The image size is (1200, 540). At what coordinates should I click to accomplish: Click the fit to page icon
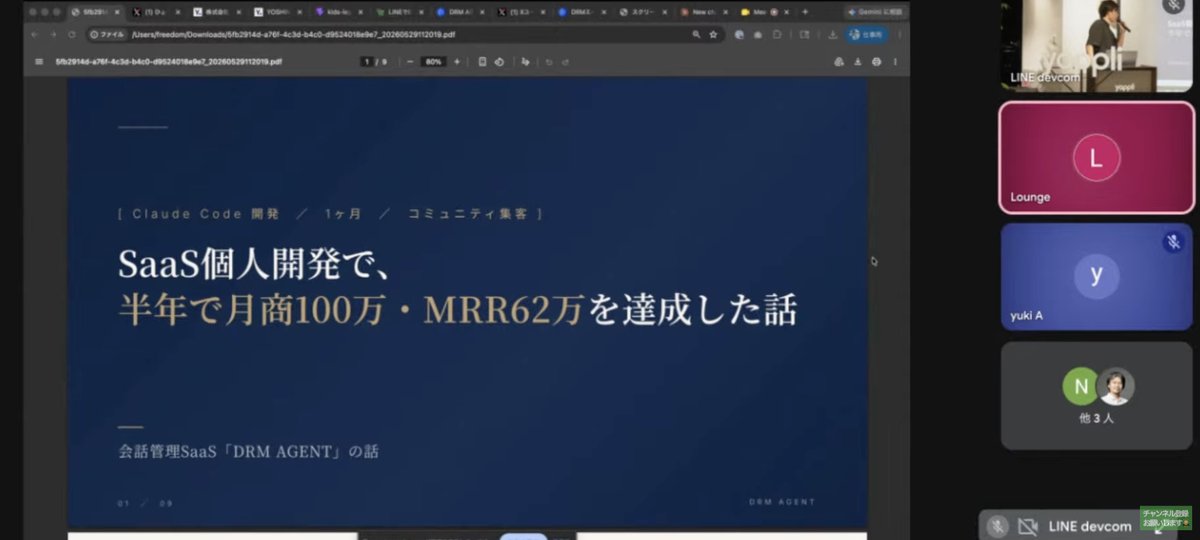[483, 61]
